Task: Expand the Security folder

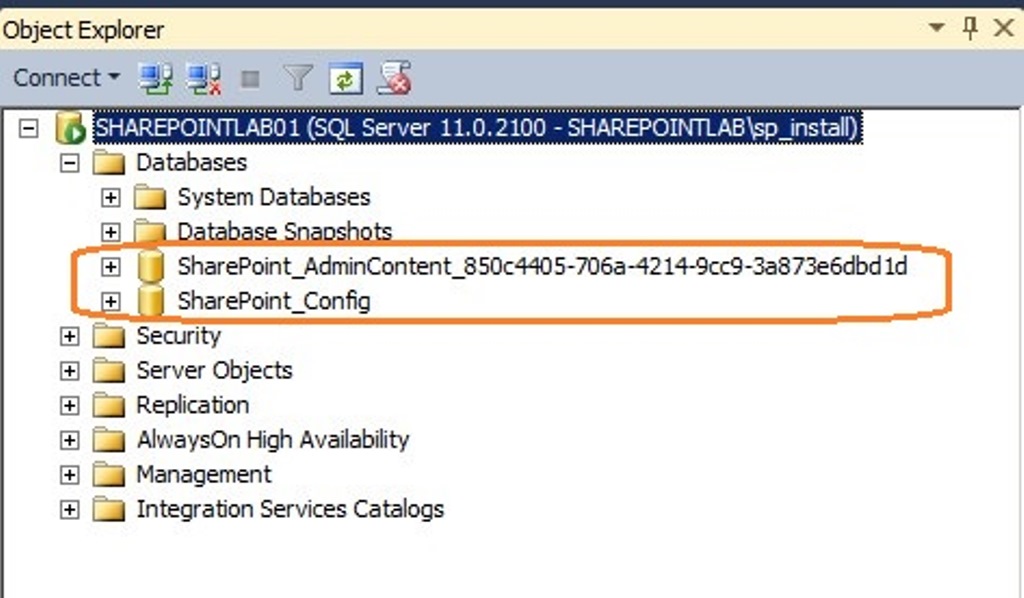Action: [x=69, y=337]
